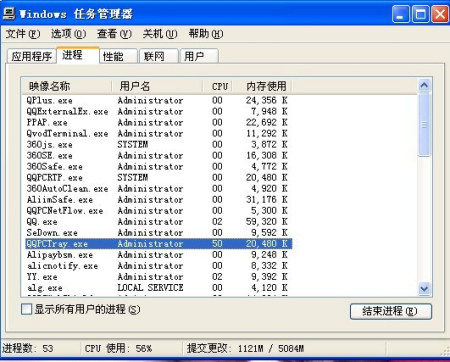The width and height of the screenshot is (450, 362).
Task: Open the 文件(F) menu
Action: coord(23,34)
